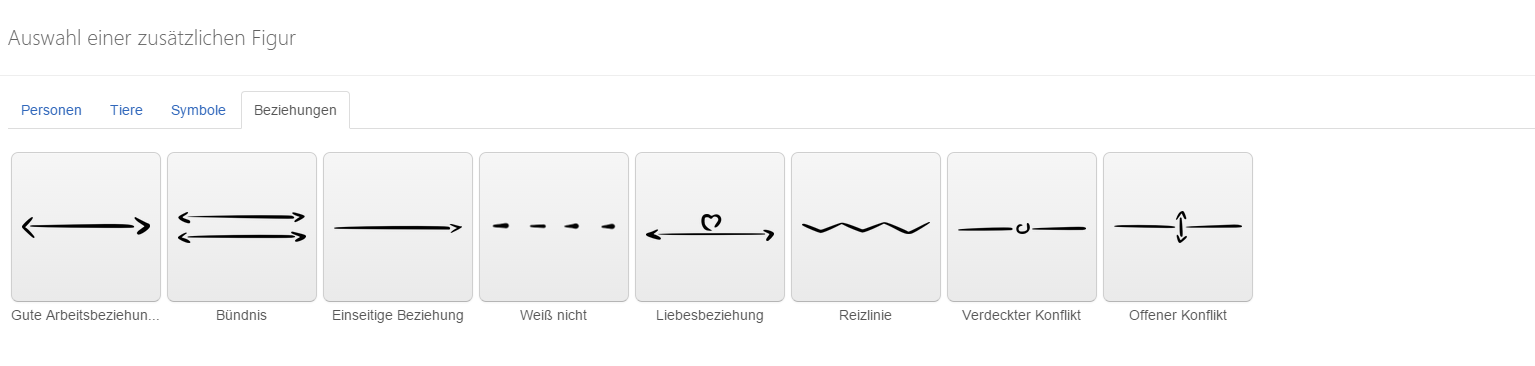Choose the Bündnis double-line arrows figure
This screenshot has width=1535, height=366.
[x=242, y=227]
